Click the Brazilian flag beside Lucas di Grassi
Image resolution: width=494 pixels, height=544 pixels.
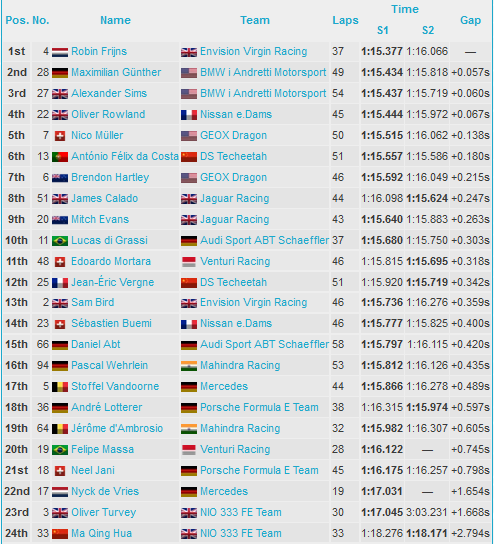60,241
